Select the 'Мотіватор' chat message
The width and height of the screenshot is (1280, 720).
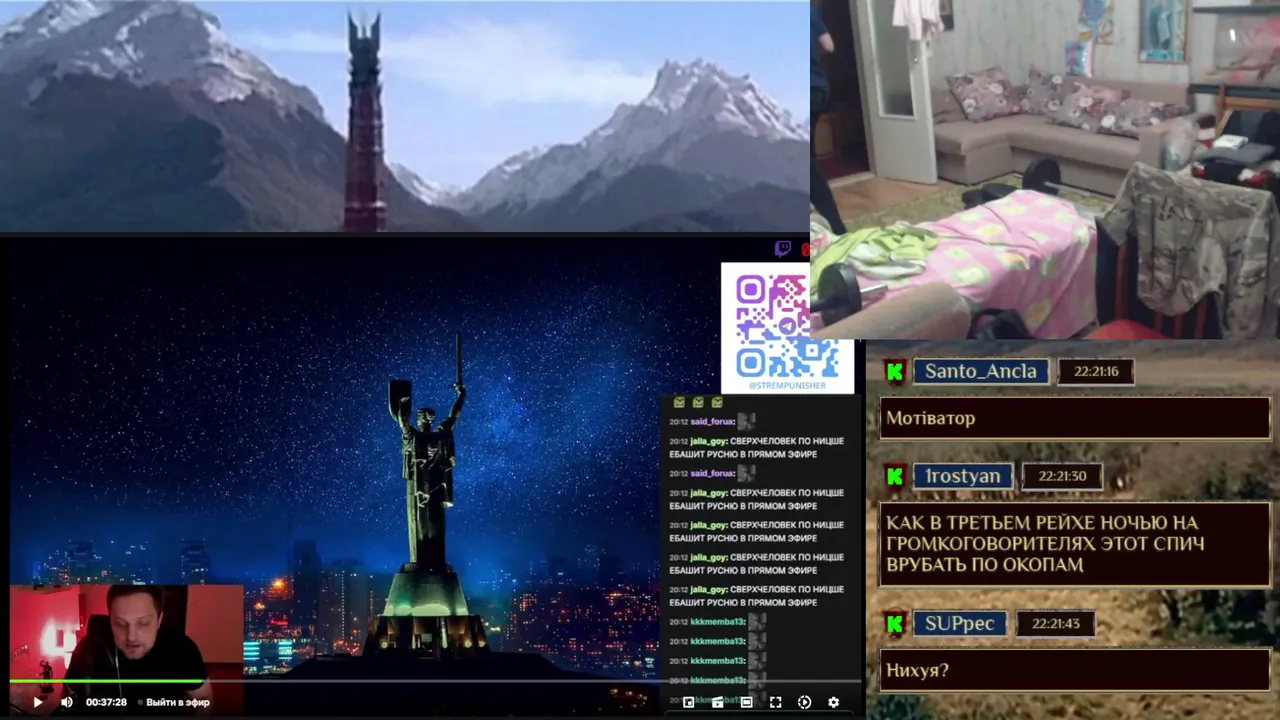pos(1076,418)
